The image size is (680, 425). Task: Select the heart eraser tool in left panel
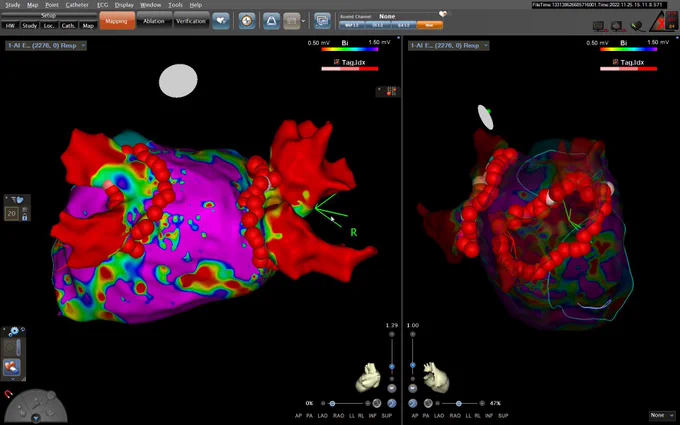11,368
